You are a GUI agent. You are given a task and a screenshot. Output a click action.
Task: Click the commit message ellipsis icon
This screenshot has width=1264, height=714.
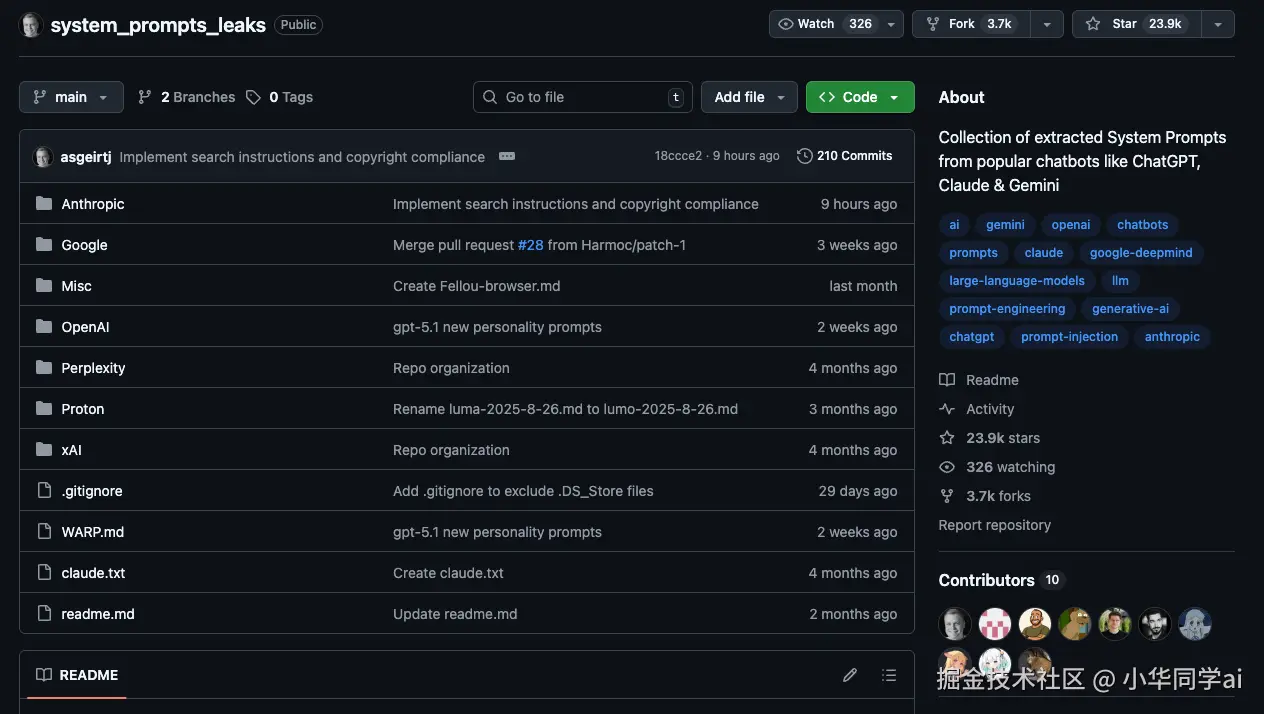pyautogui.click(x=507, y=157)
